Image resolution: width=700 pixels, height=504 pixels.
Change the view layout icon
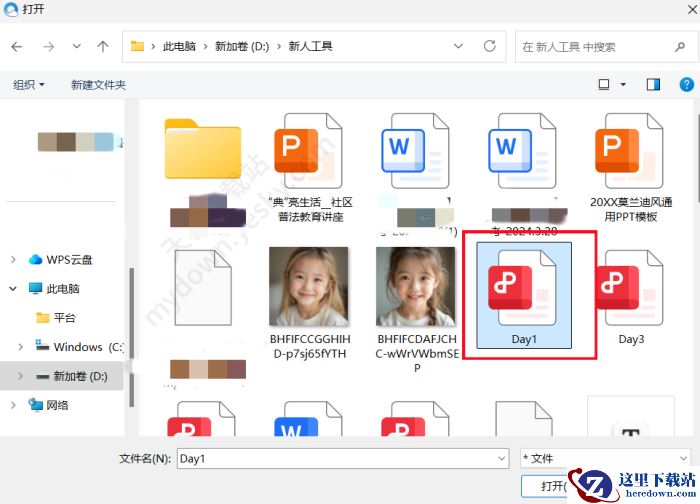click(x=604, y=84)
